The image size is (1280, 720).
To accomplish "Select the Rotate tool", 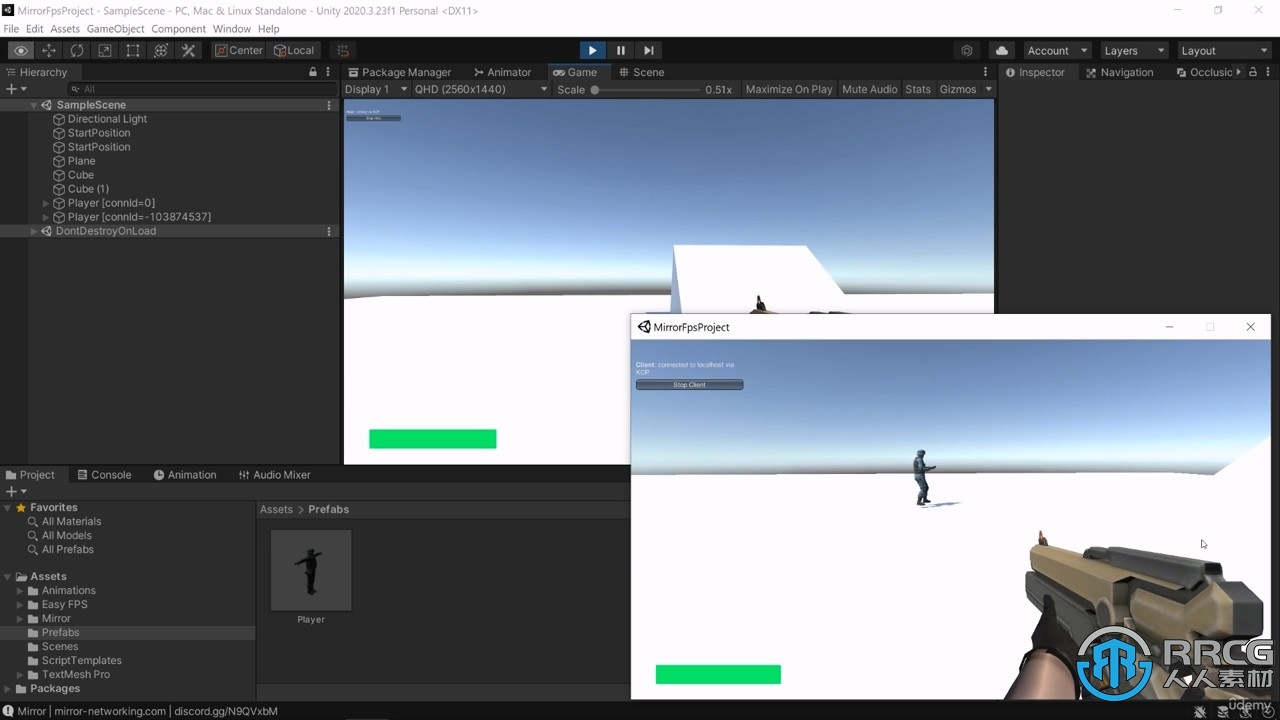I will [76, 50].
